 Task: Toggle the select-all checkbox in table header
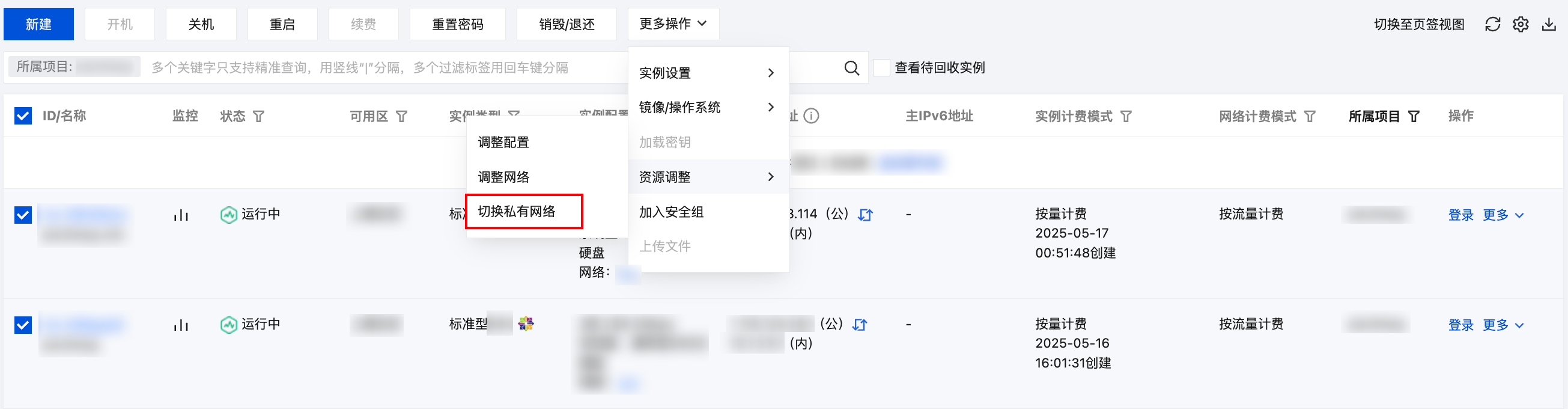(23, 116)
